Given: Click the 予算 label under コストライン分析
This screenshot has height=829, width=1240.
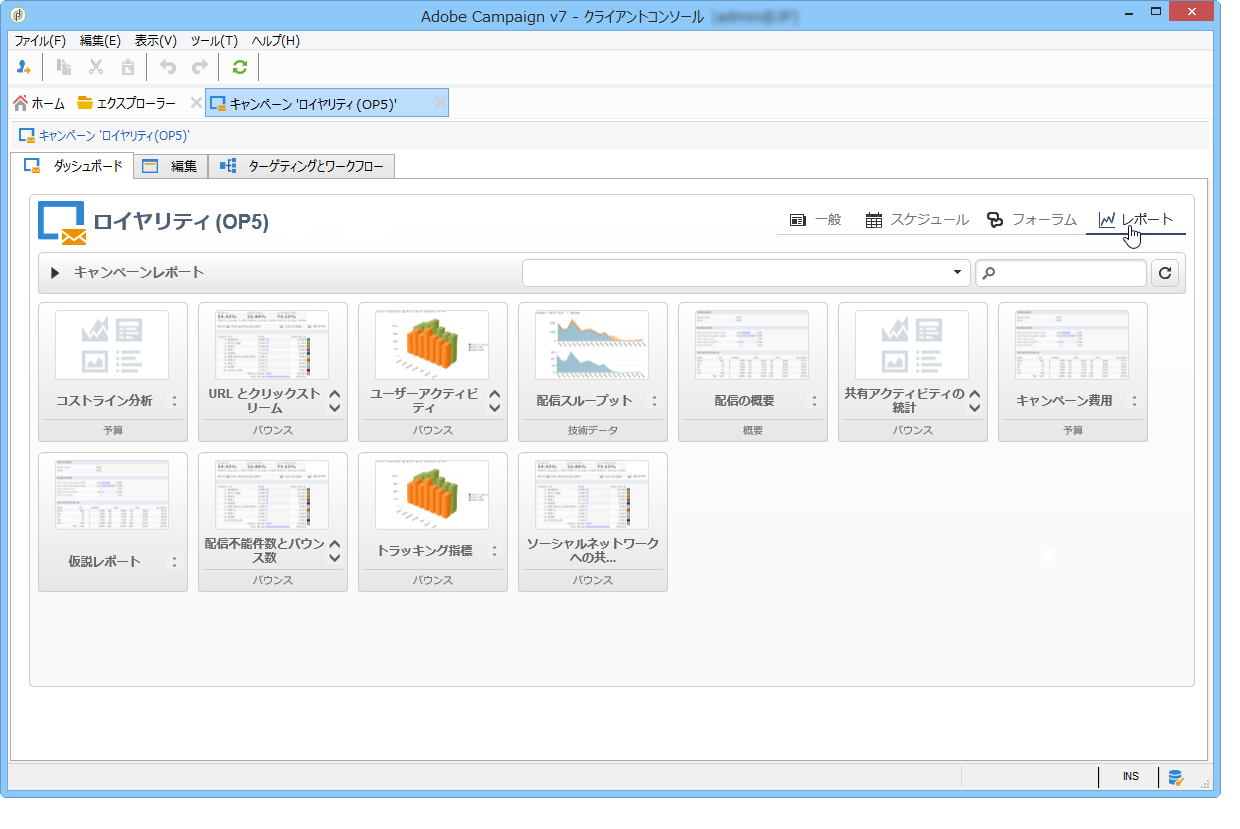Looking at the screenshot, I should pyautogui.click(x=112, y=430).
